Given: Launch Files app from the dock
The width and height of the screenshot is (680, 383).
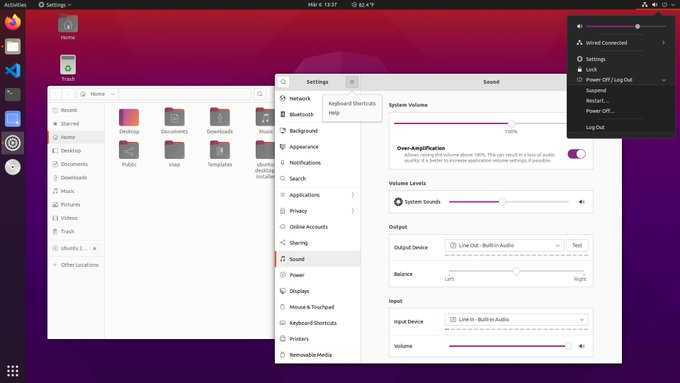Looking at the screenshot, I should coord(13,46).
